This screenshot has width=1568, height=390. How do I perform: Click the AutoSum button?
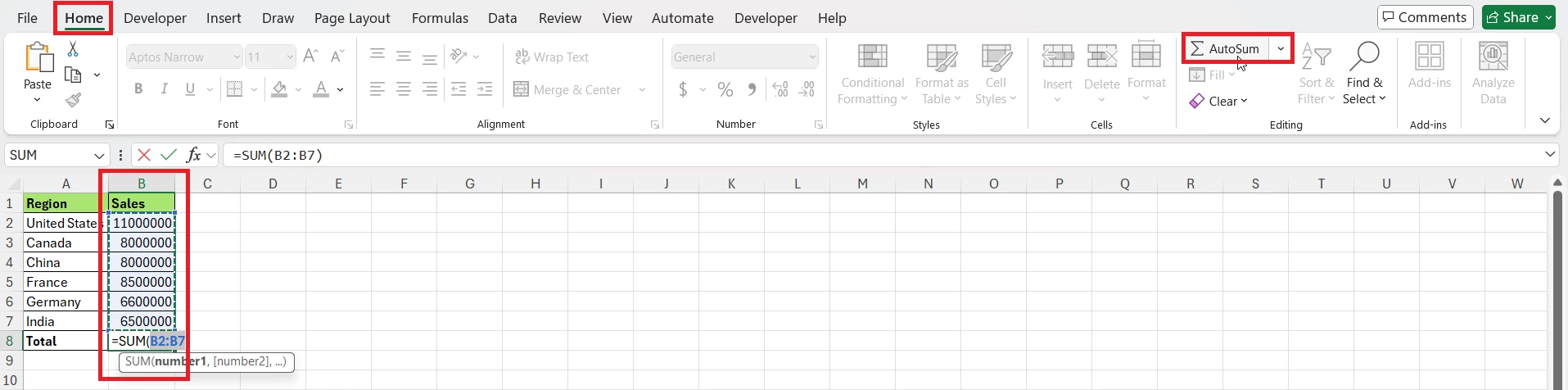click(1226, 49)
